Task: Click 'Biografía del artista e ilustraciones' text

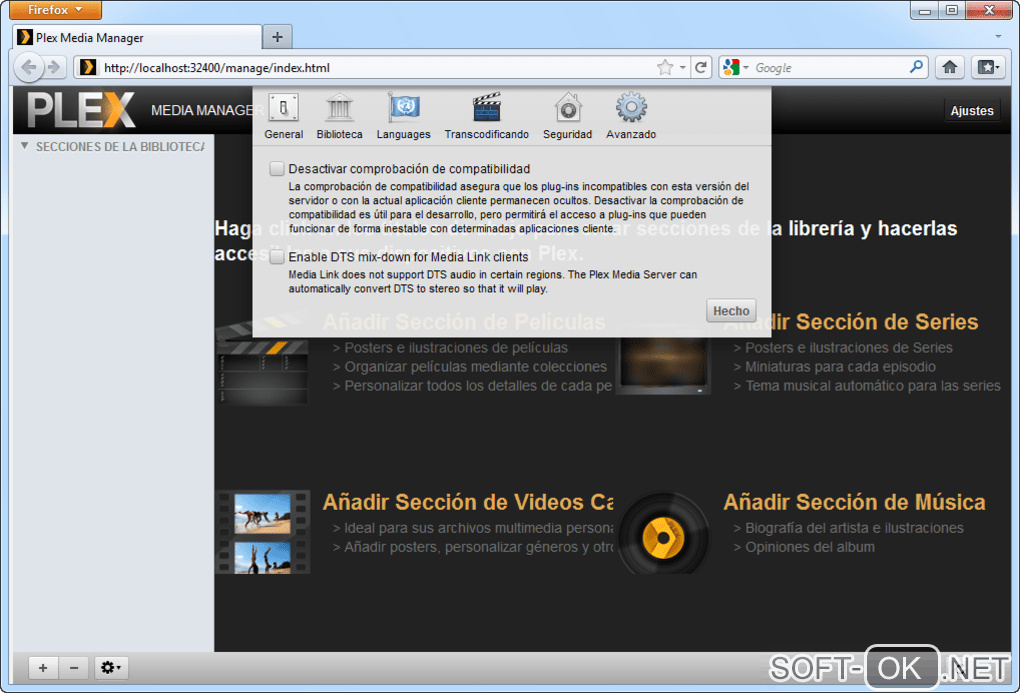Action: pos(854,528)
